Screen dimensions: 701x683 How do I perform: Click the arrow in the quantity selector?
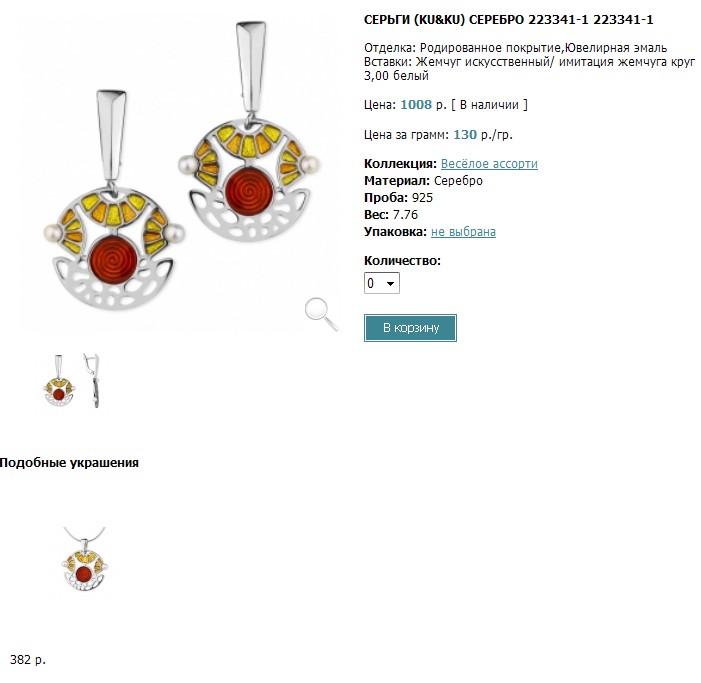(390, 283)
